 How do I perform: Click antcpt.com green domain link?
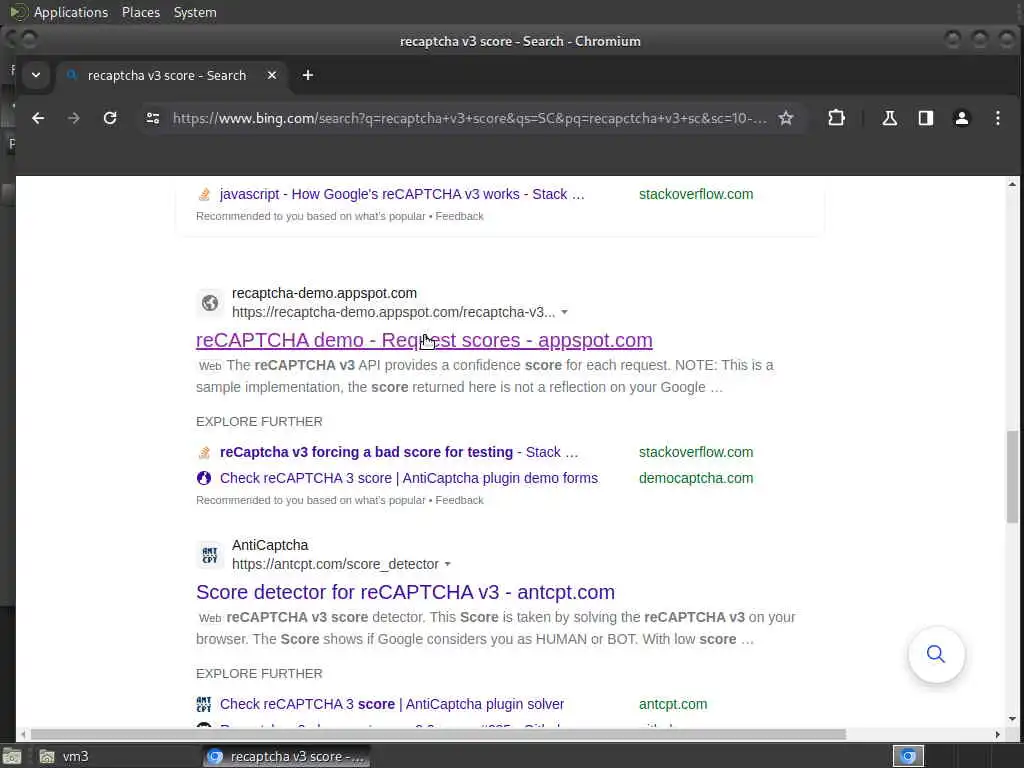click(673, 704)
